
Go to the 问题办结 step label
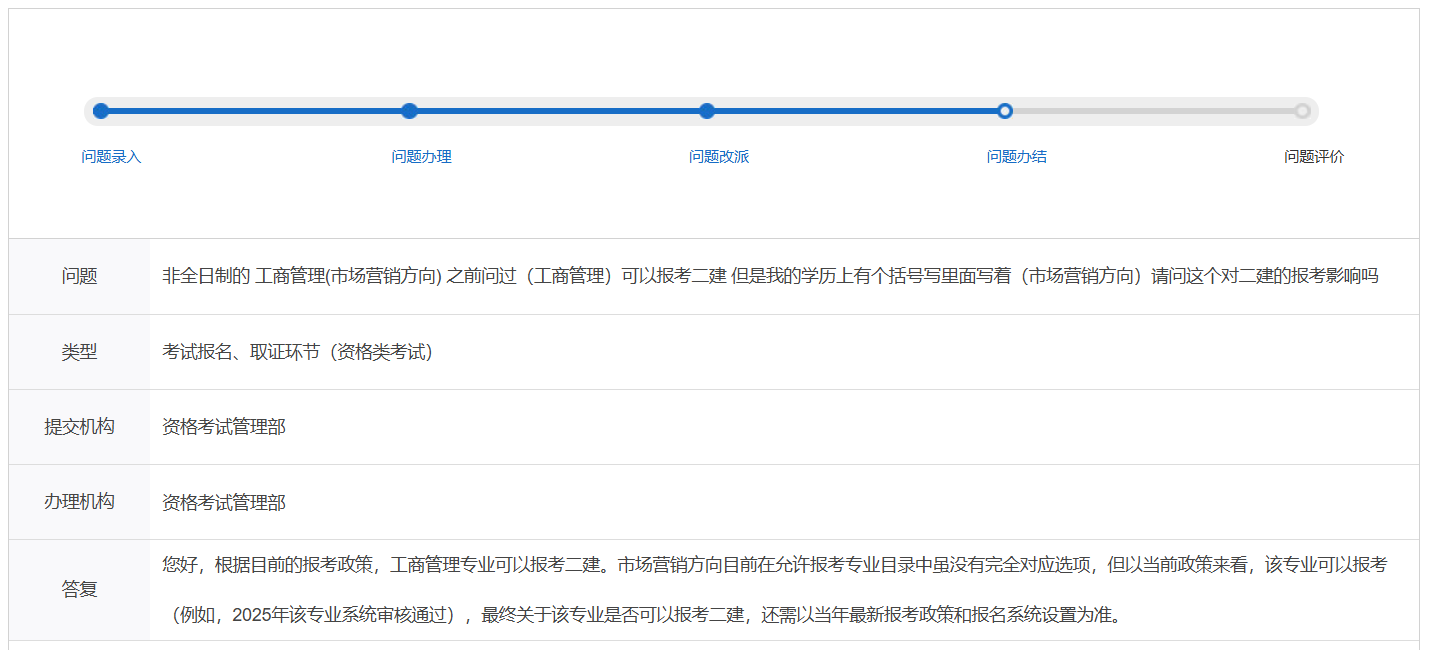(1017, 157)
